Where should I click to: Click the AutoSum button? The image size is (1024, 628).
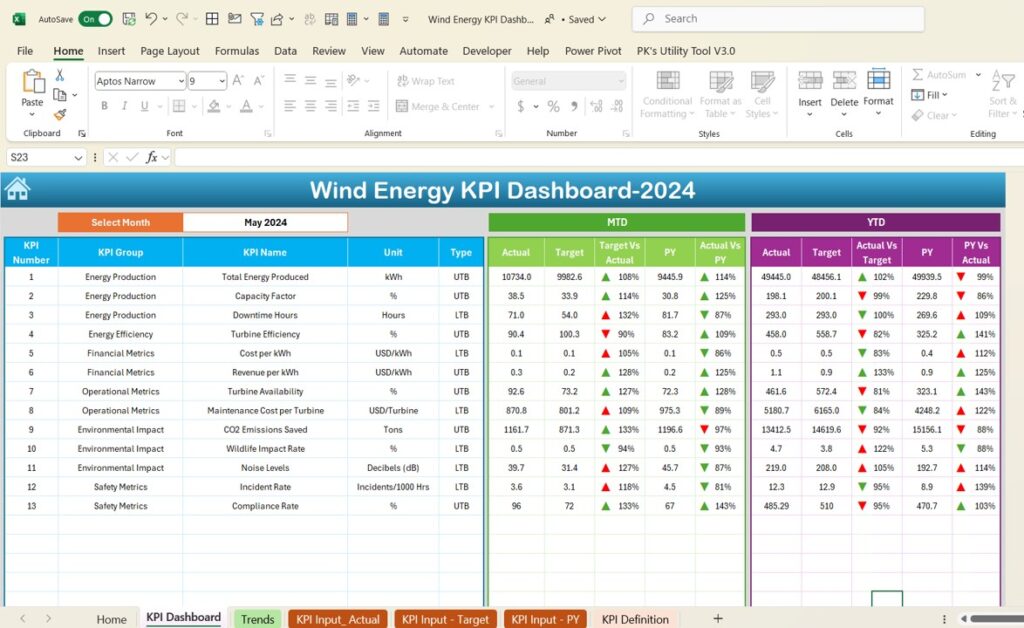939,74
